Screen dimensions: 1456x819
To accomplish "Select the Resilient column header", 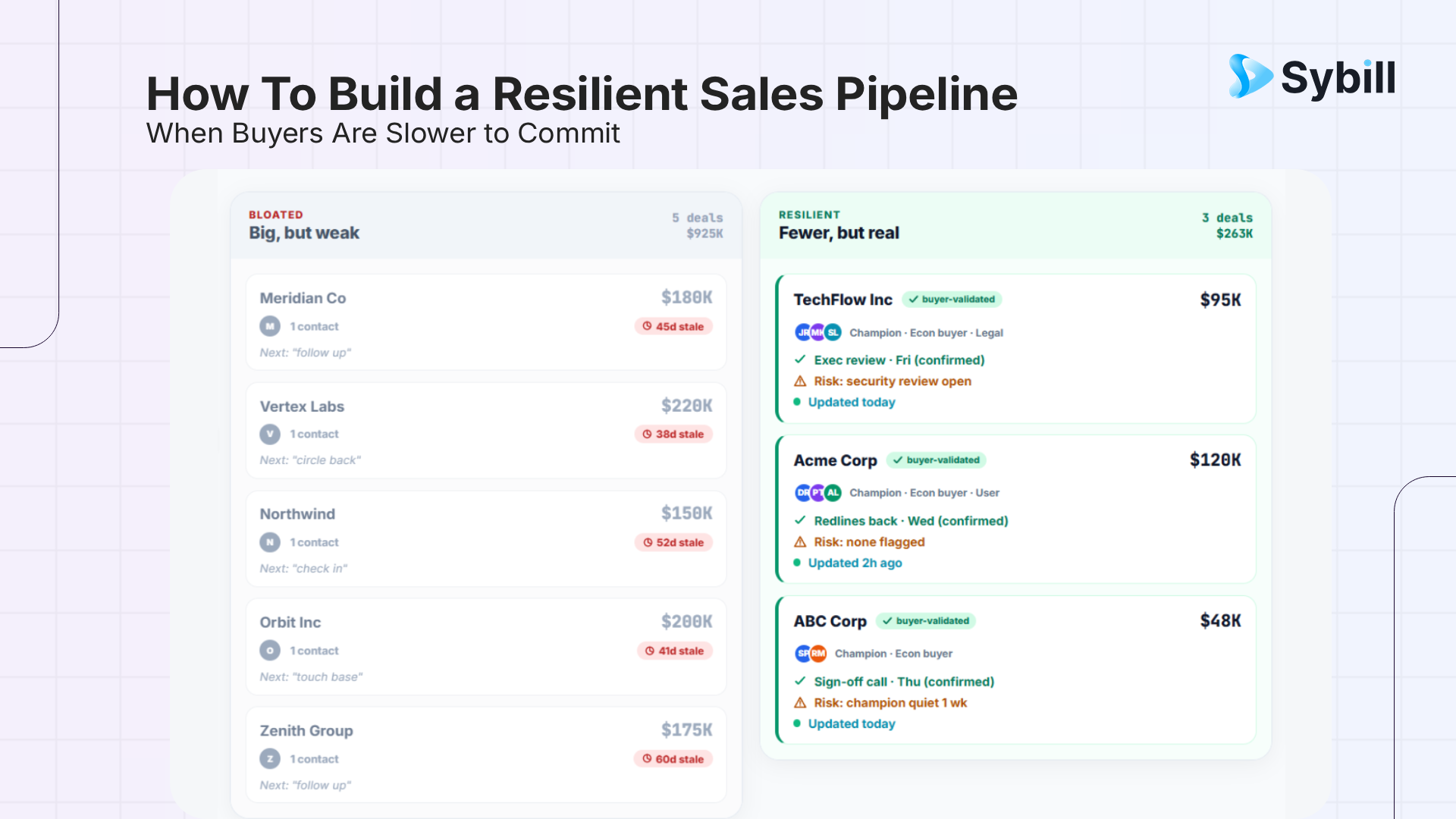I will pyautogui.click(x=1015, y=225).
